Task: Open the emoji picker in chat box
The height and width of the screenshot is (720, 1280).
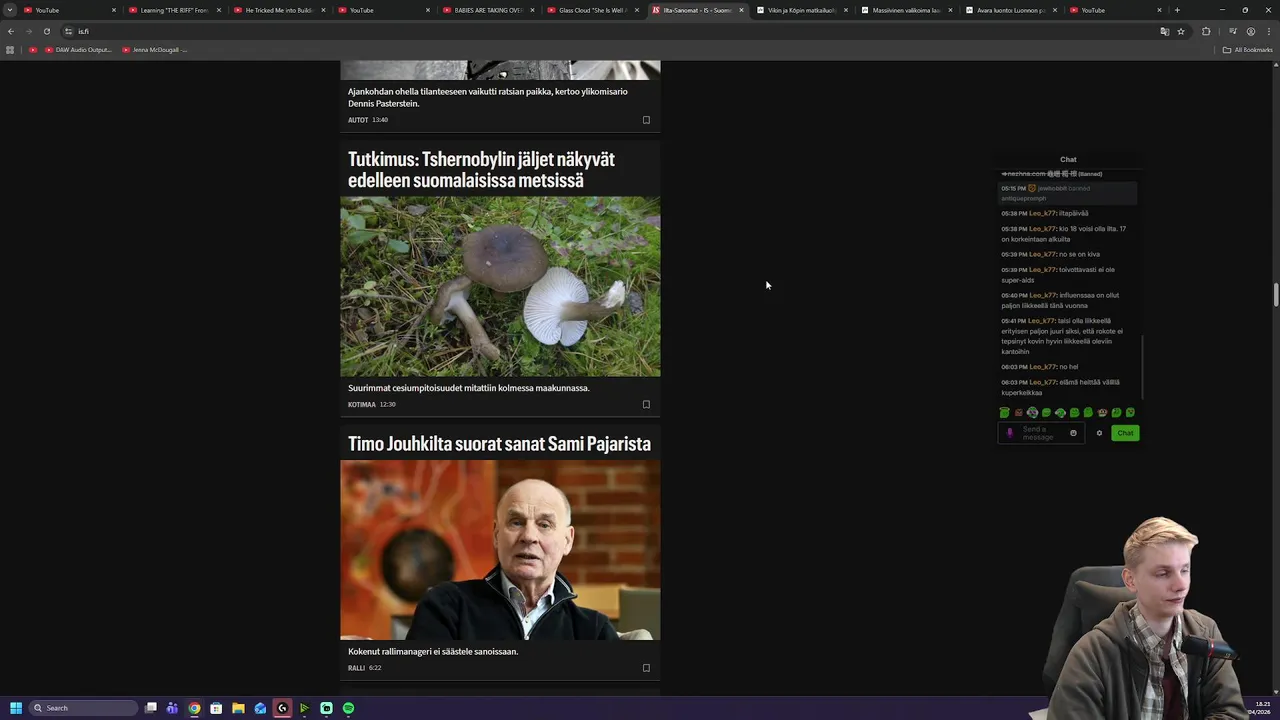Action: pos(1073,433)
